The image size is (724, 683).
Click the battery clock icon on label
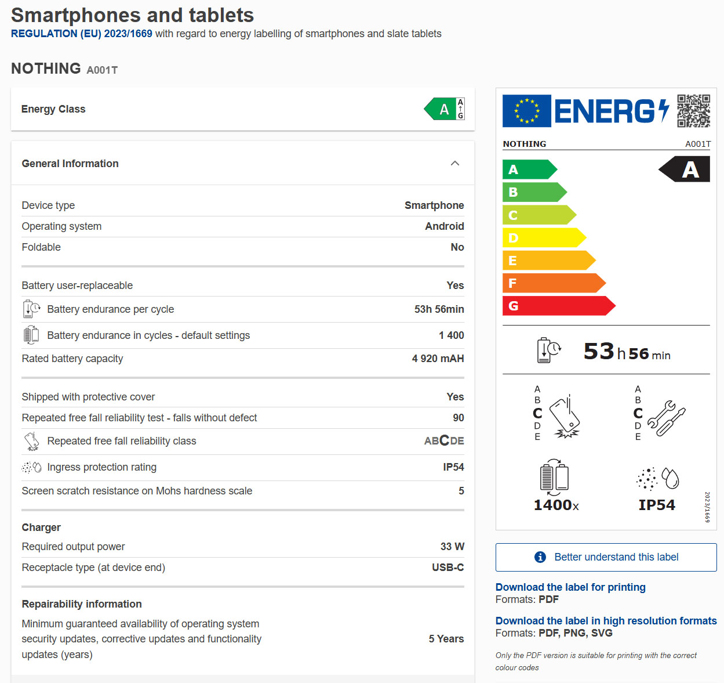[x=550, y=350]
